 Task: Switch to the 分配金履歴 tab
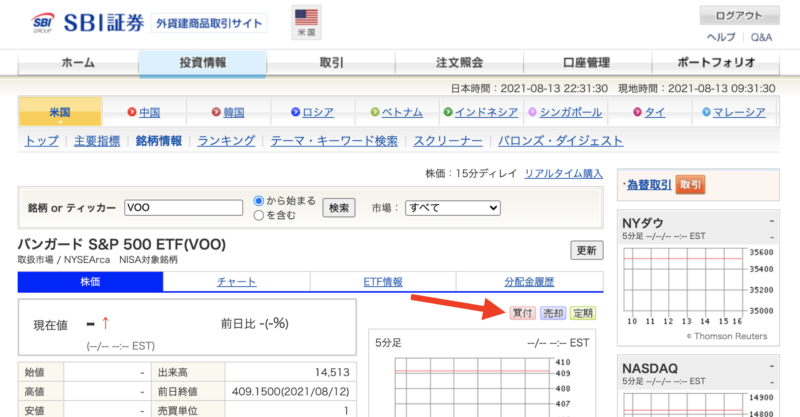529,282
